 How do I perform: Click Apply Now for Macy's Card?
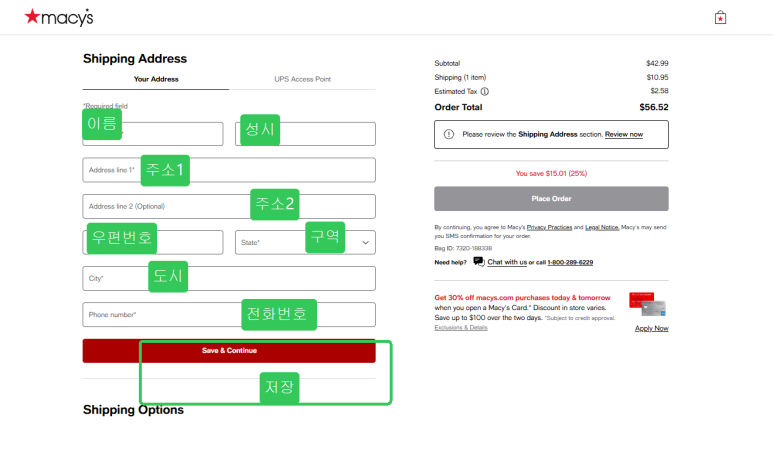coord(651,328)
